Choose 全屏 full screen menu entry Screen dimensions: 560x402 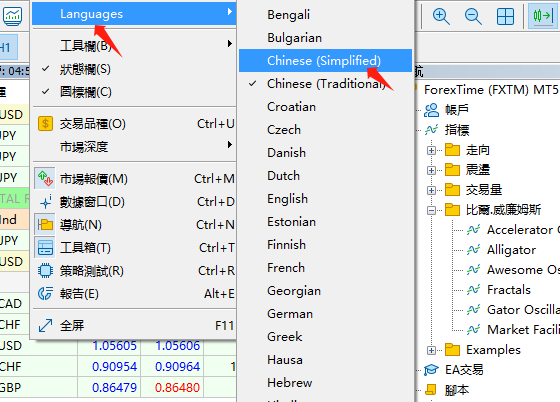[134, 325]
